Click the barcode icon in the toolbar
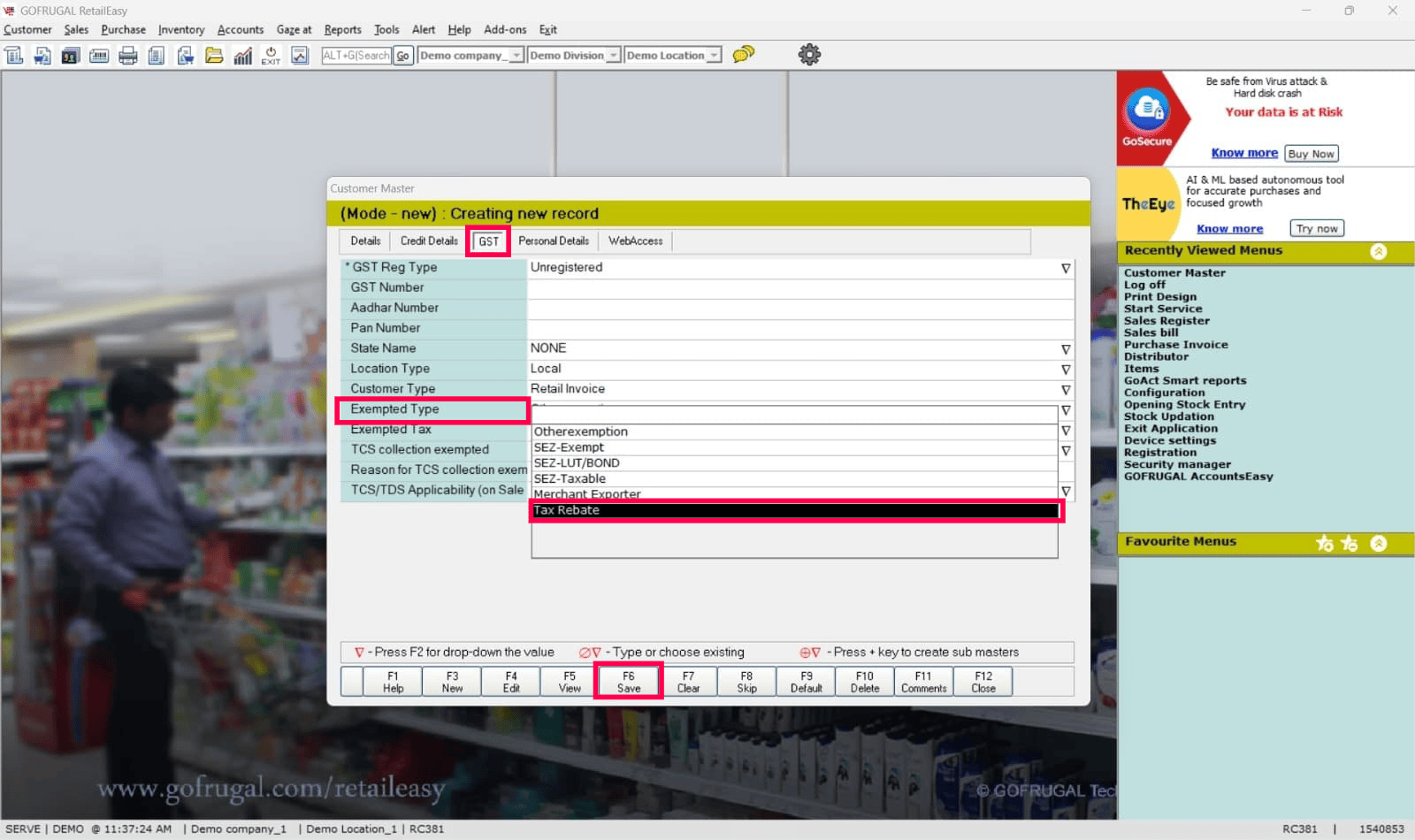Screen dimensions: 1415x840 click(99, 56)
